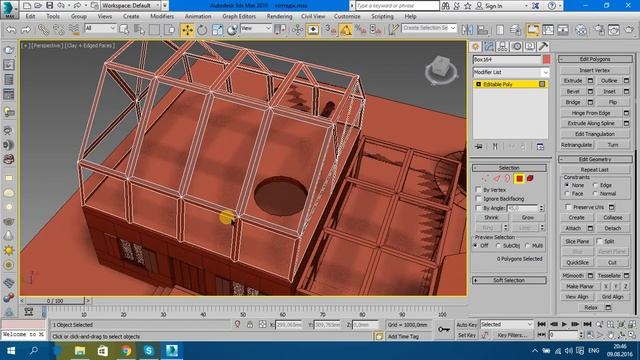Select the Move tool in main toolbar
Viewport: 640px width, 360px height.
tap(187, 29)
